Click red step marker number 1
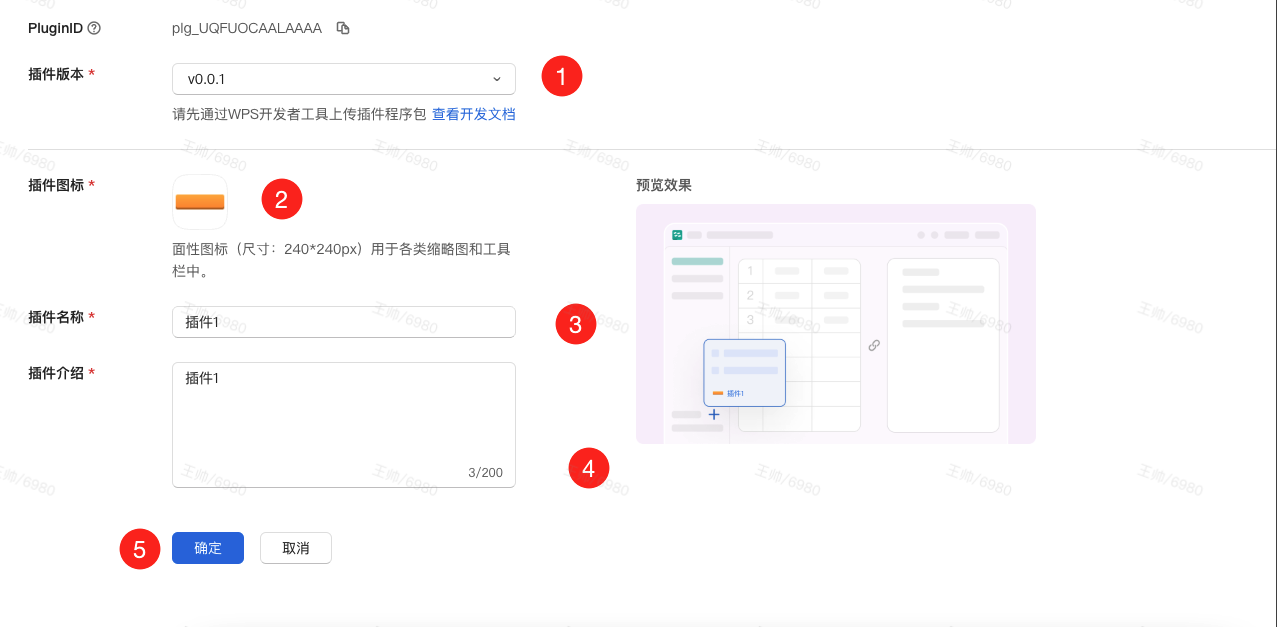This screenshot has width=1277, height=627. click(x=561, y=76)
